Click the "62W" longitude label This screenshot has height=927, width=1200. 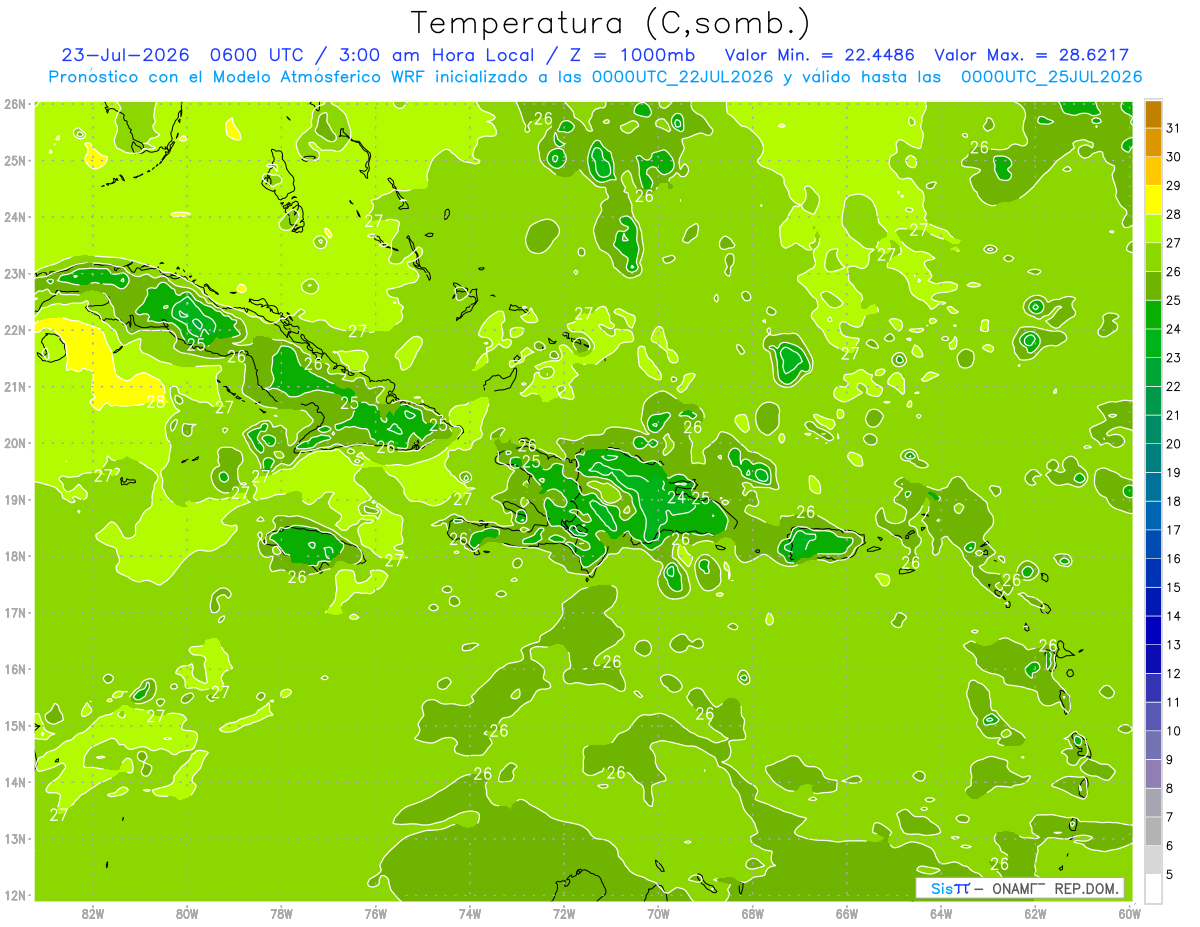pyautogui.click(x=1035, y=913)
